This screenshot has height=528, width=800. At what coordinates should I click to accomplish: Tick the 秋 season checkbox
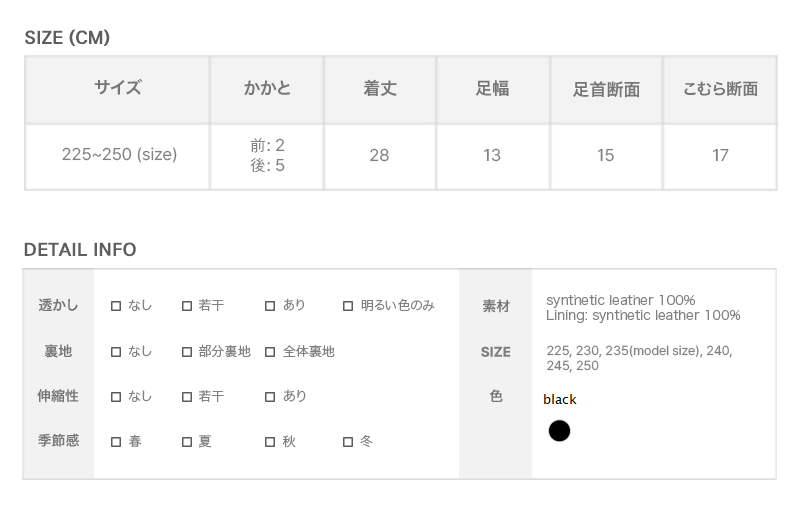point(270,442)
